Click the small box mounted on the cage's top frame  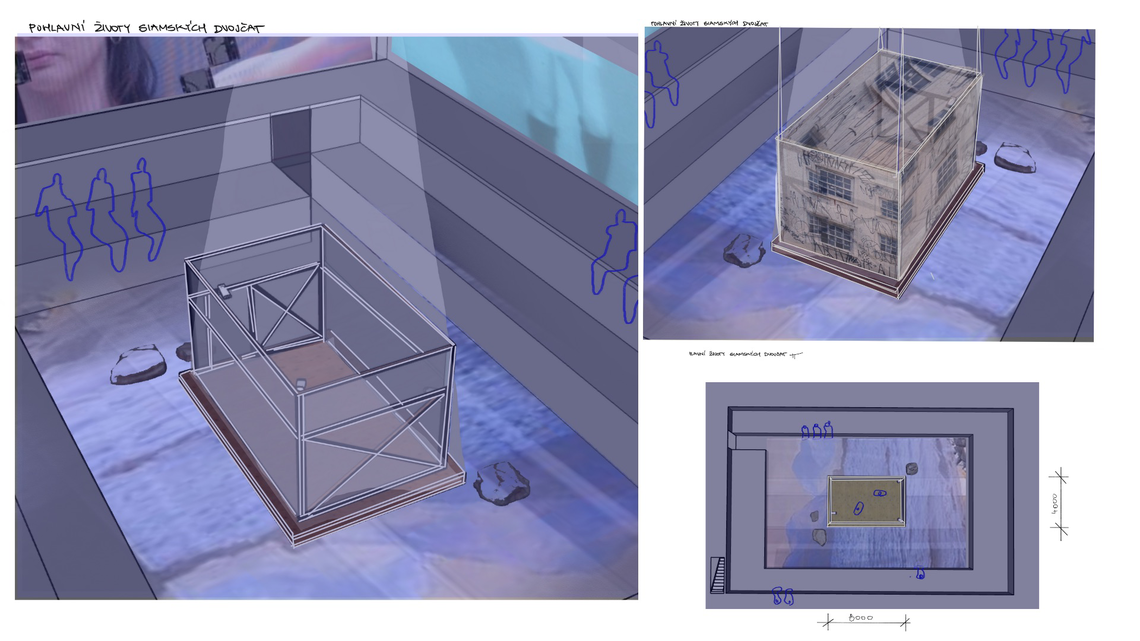click(222, 291)
